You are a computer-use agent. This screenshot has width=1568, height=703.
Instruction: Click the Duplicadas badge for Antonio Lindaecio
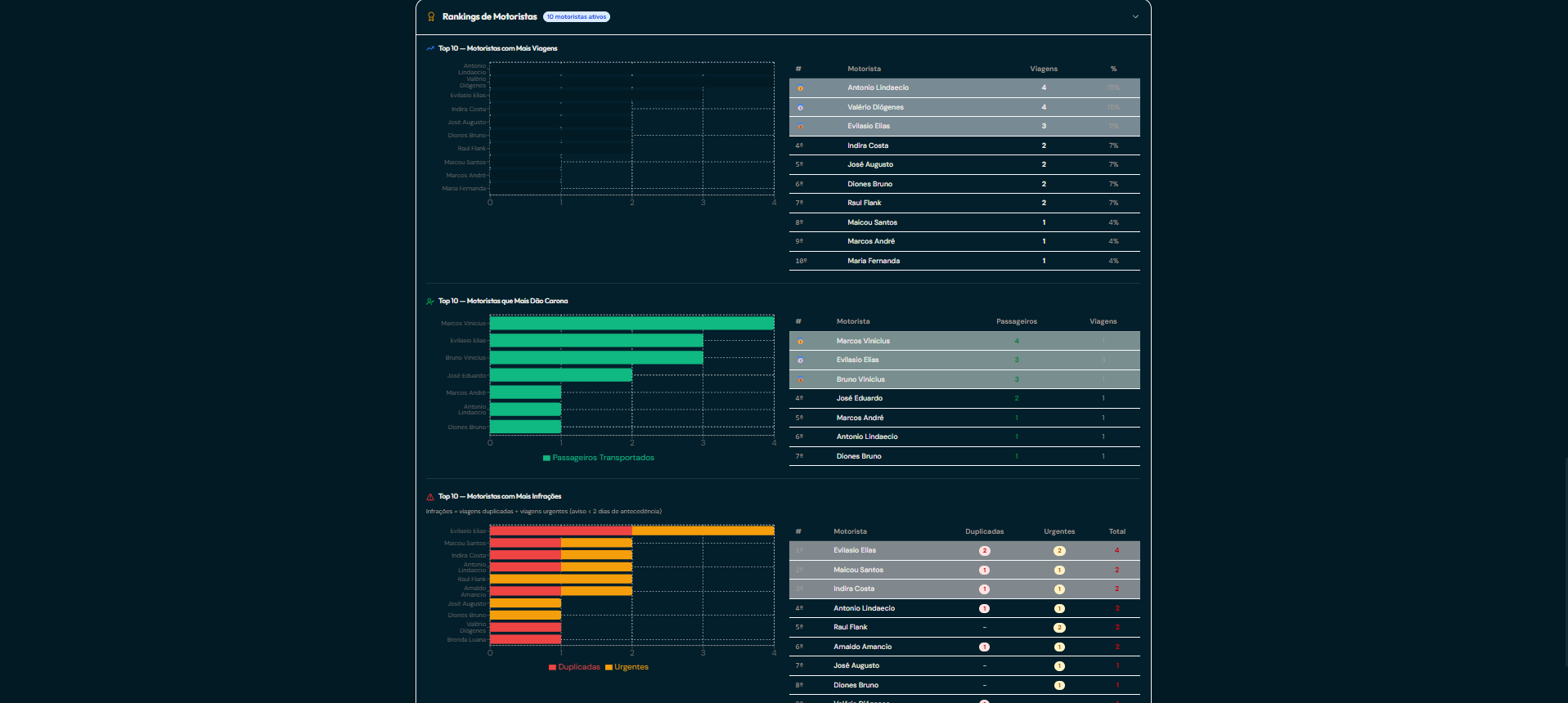click(984, 608)
